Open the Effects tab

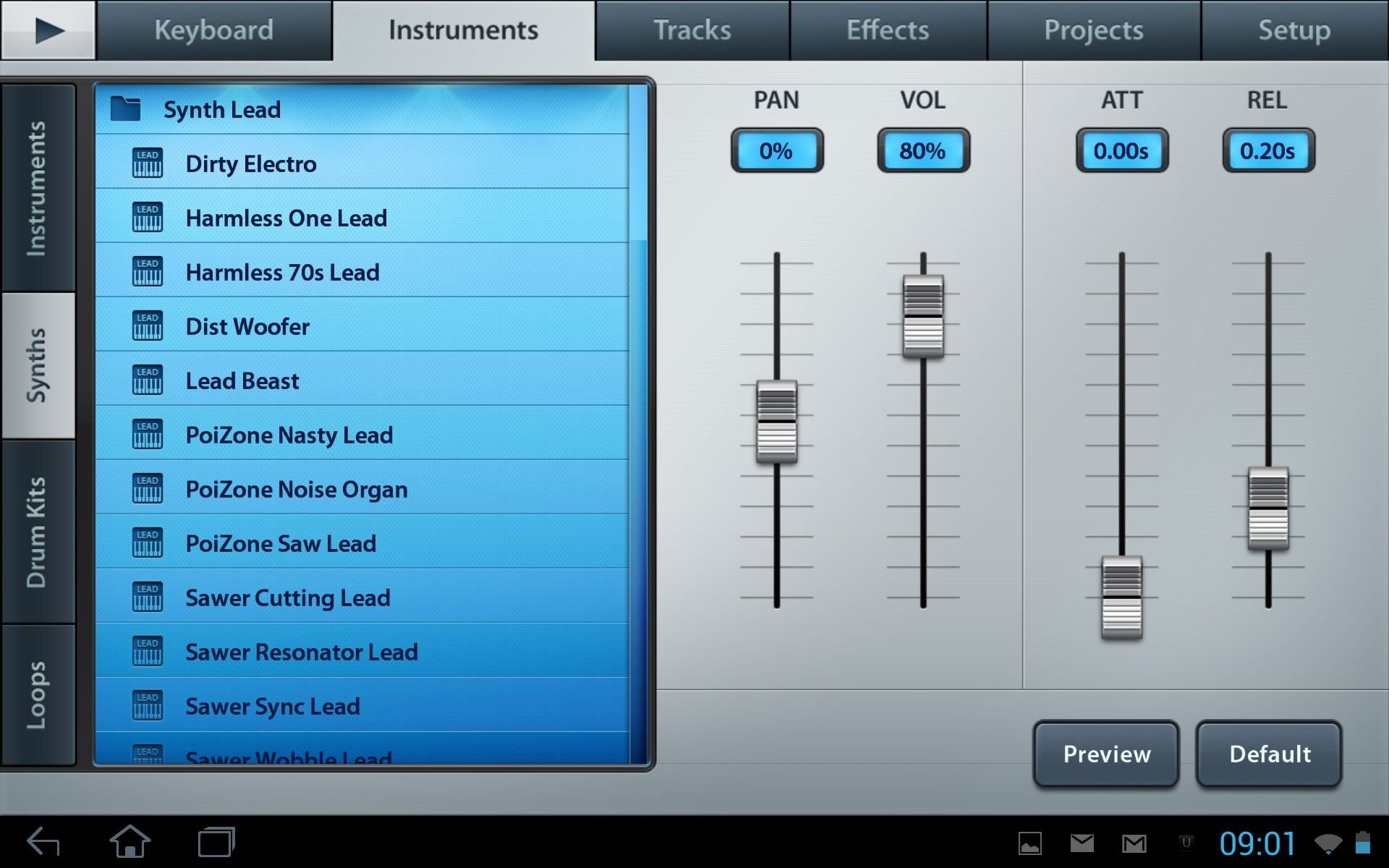[888, 30]
